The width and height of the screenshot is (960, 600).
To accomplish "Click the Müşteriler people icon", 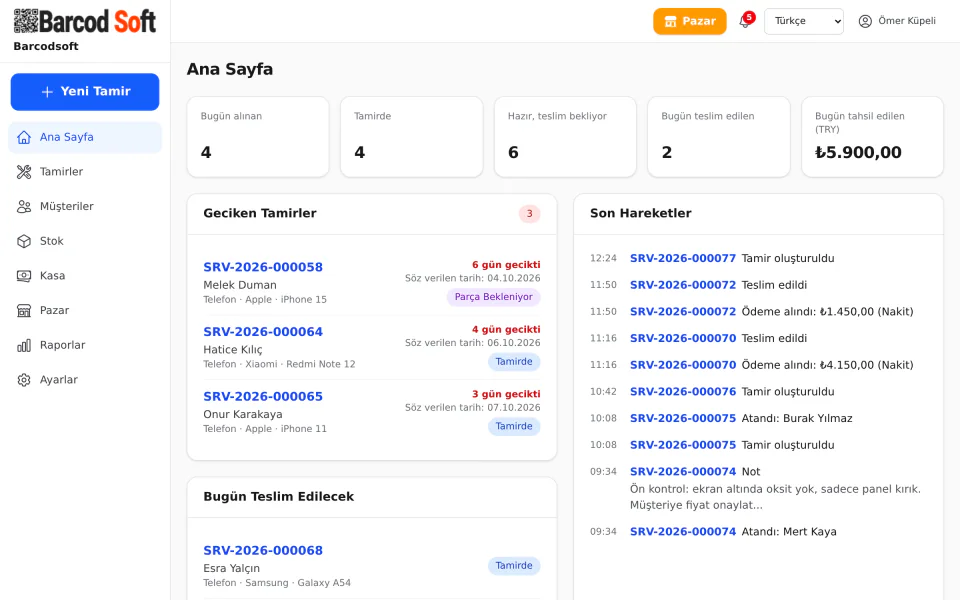I will click(x=24, y=206).
